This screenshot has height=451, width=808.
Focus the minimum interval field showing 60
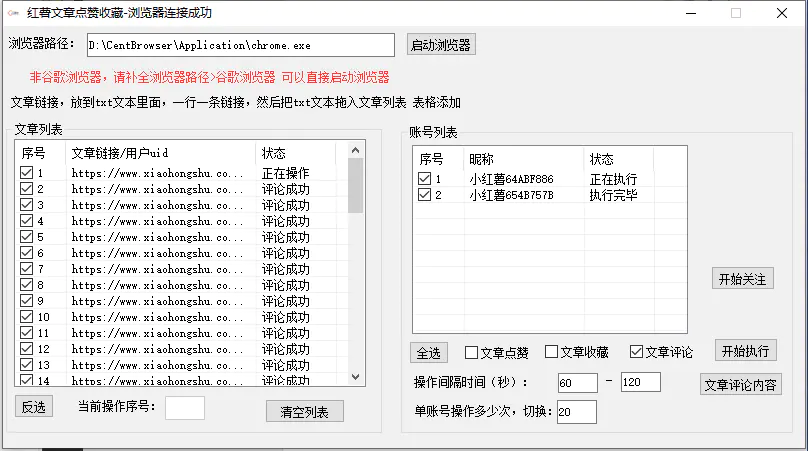click(577, 382)
